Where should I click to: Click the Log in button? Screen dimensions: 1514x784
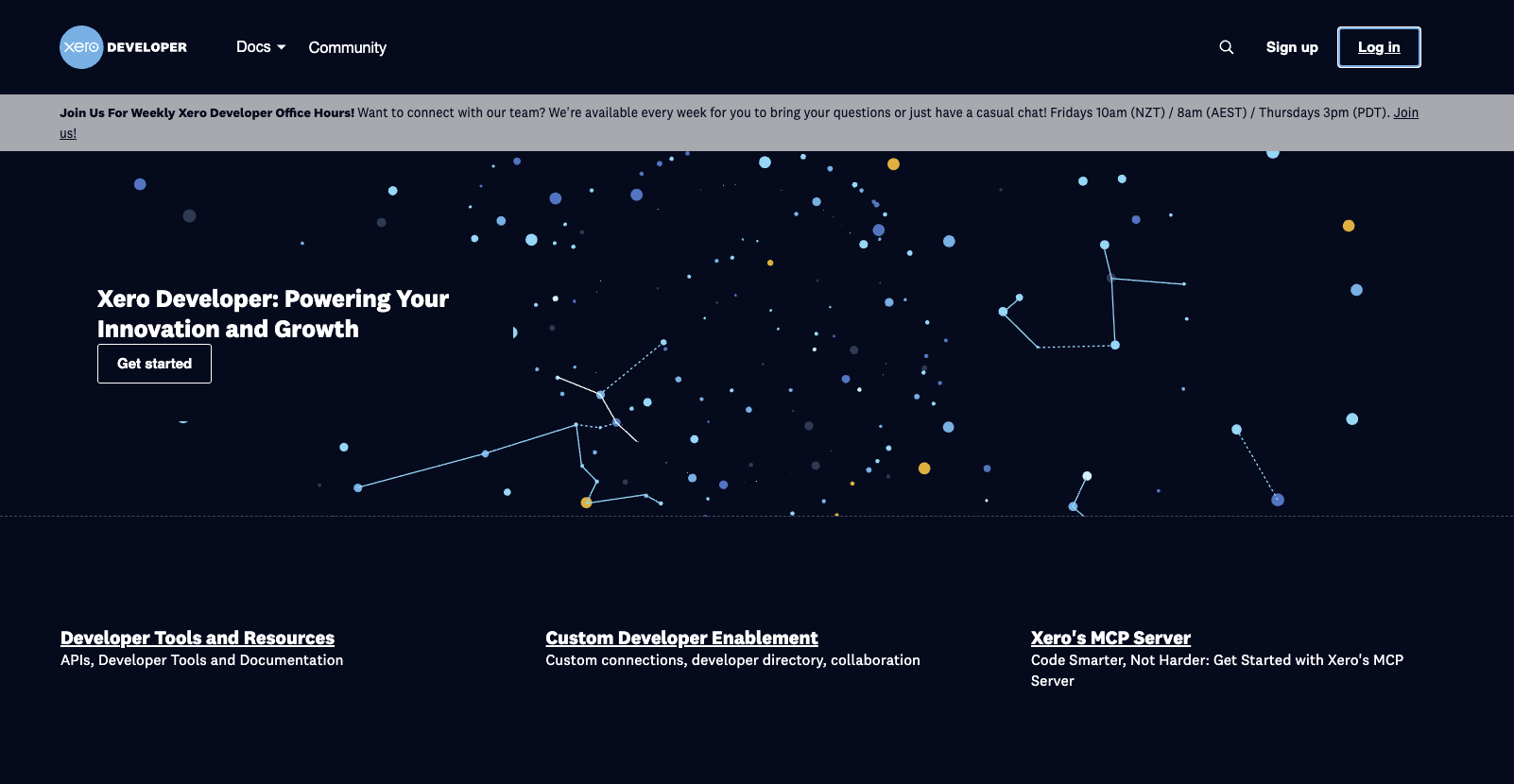click(1379, 47)
